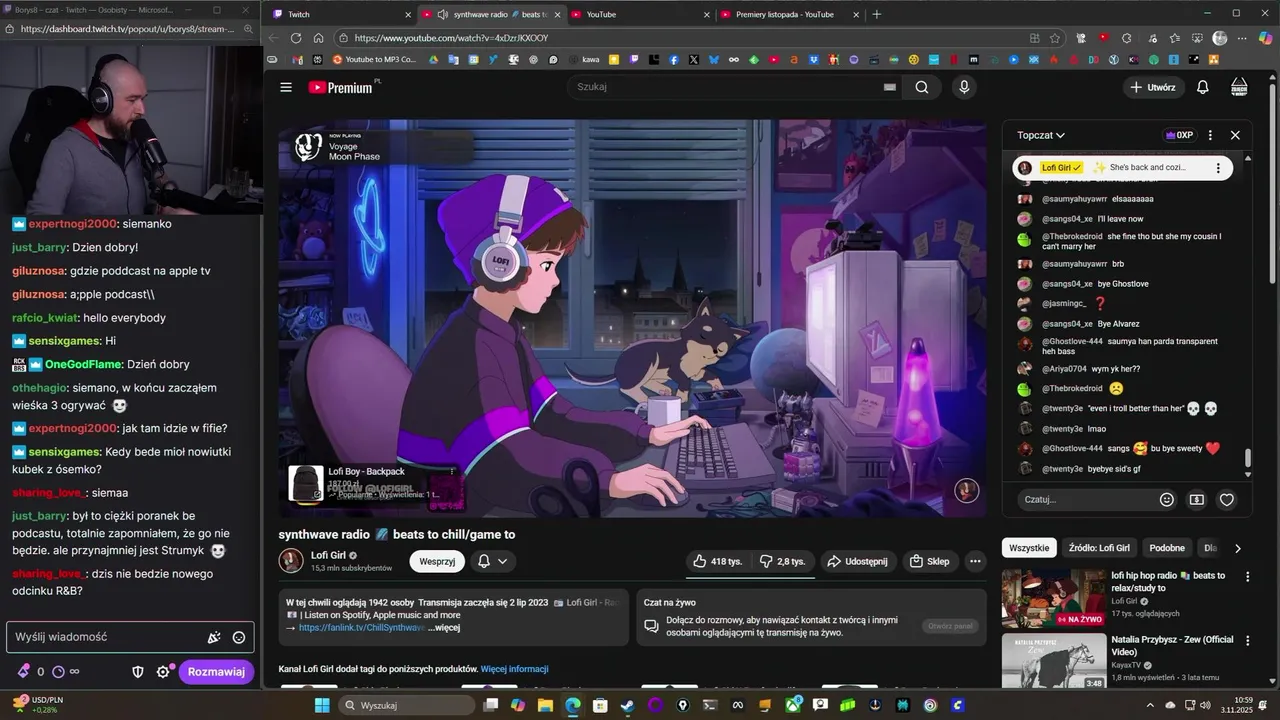The height and width of the screenshot is (720, 1280).
Task: Open YouTube notifications bell
Action: click(1203, 87)
